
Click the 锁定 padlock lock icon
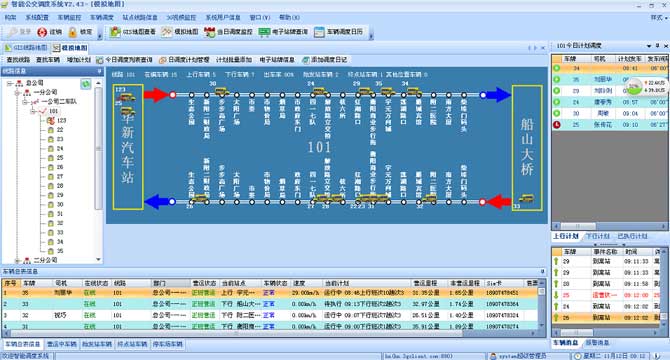tap(73, 32)
